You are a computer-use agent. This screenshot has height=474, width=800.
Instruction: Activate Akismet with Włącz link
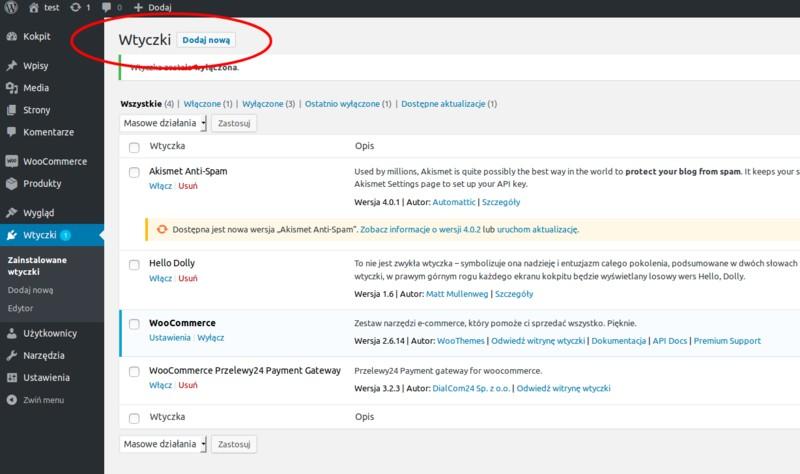(160, 186)
